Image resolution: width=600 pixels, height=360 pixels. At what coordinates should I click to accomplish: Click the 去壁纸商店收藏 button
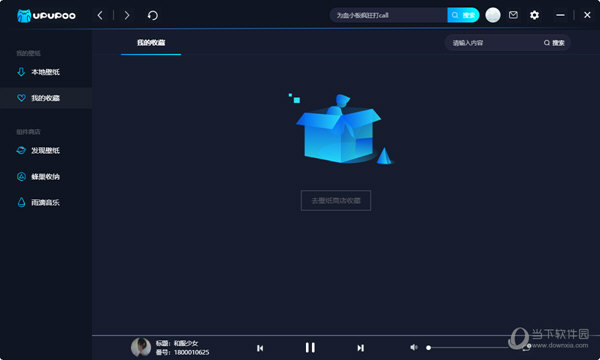click(x=336, y=200)
